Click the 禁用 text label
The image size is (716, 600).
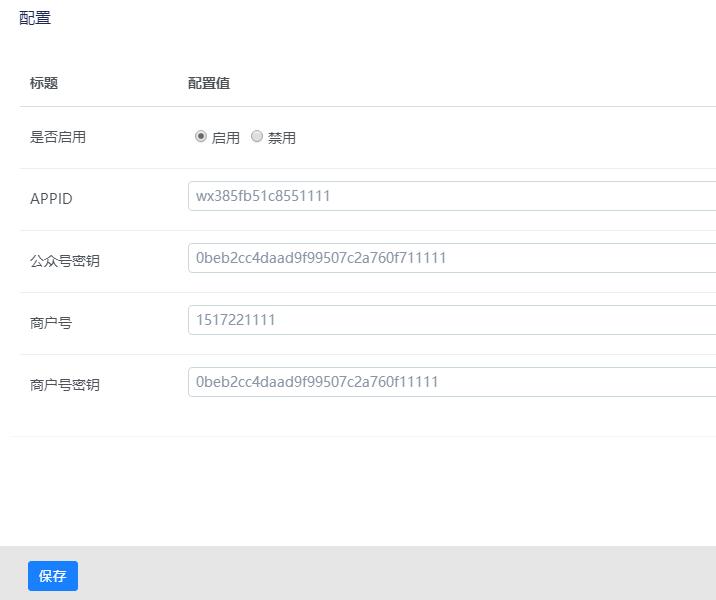(282, 138)
